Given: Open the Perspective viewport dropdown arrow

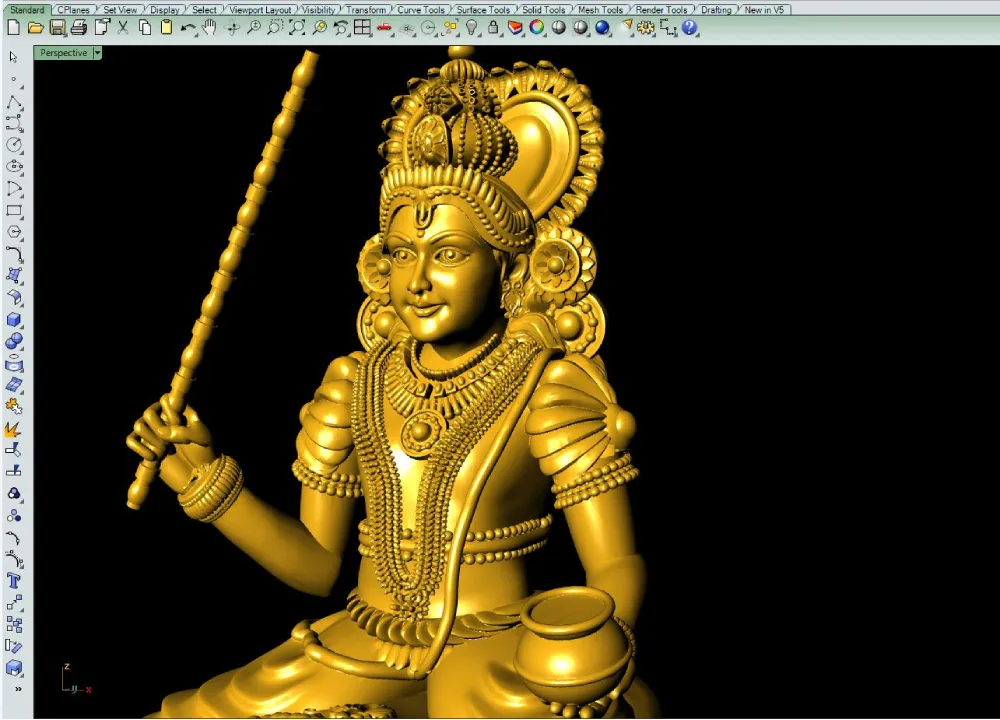Looking at the screenshot, I should coord(98,53).
